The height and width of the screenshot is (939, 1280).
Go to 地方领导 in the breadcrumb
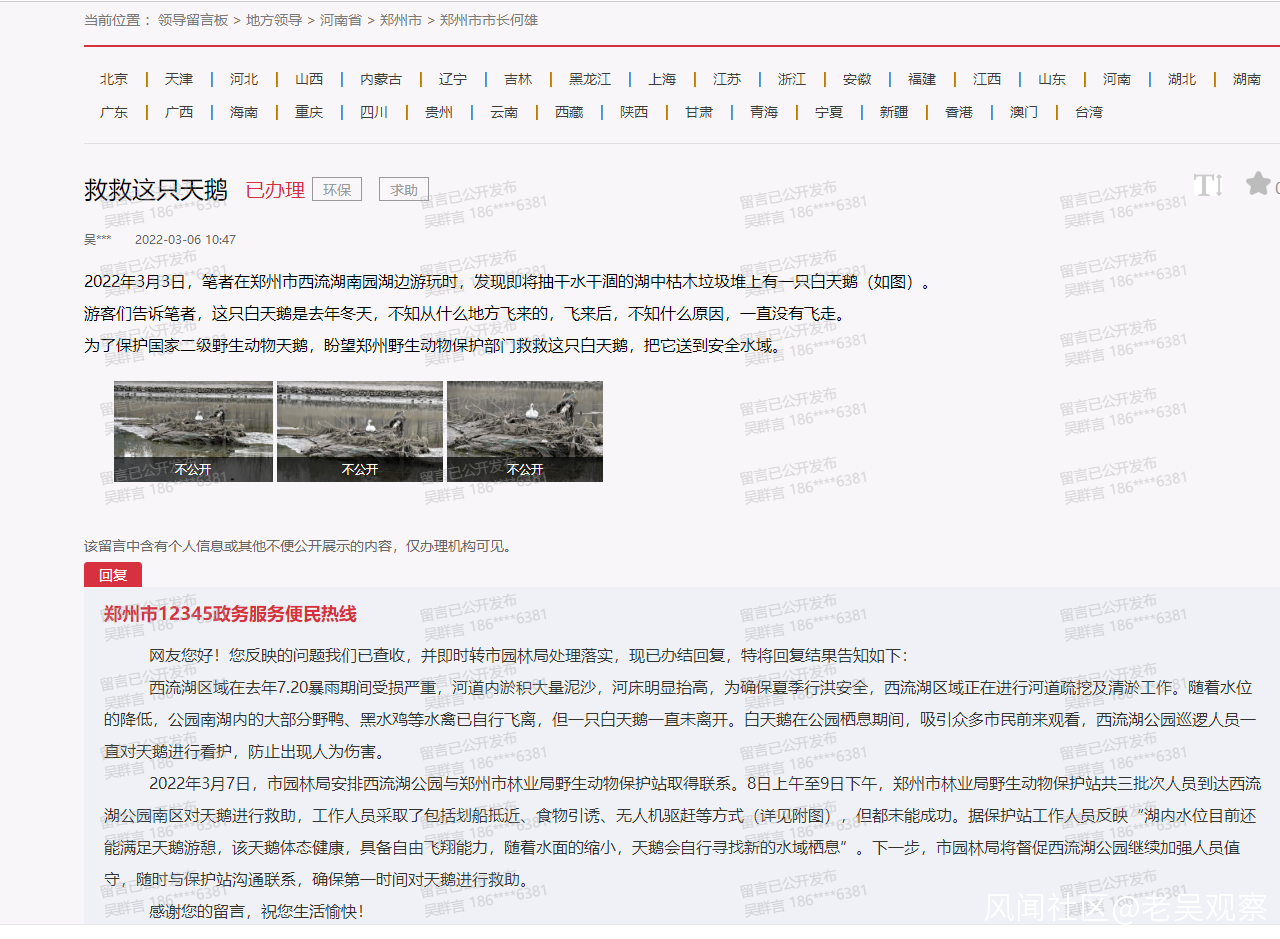coord(274,20)
